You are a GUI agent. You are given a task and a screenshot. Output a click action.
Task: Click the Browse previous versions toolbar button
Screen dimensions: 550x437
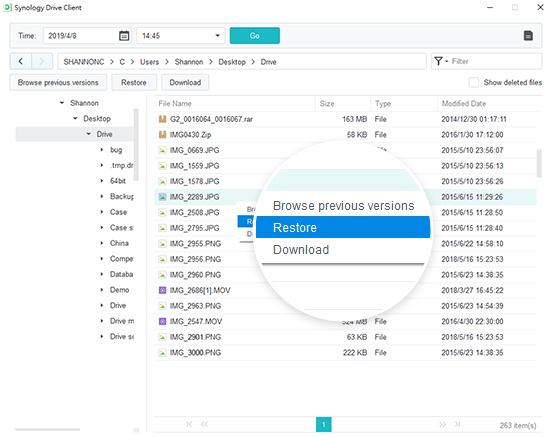point(58,82)
